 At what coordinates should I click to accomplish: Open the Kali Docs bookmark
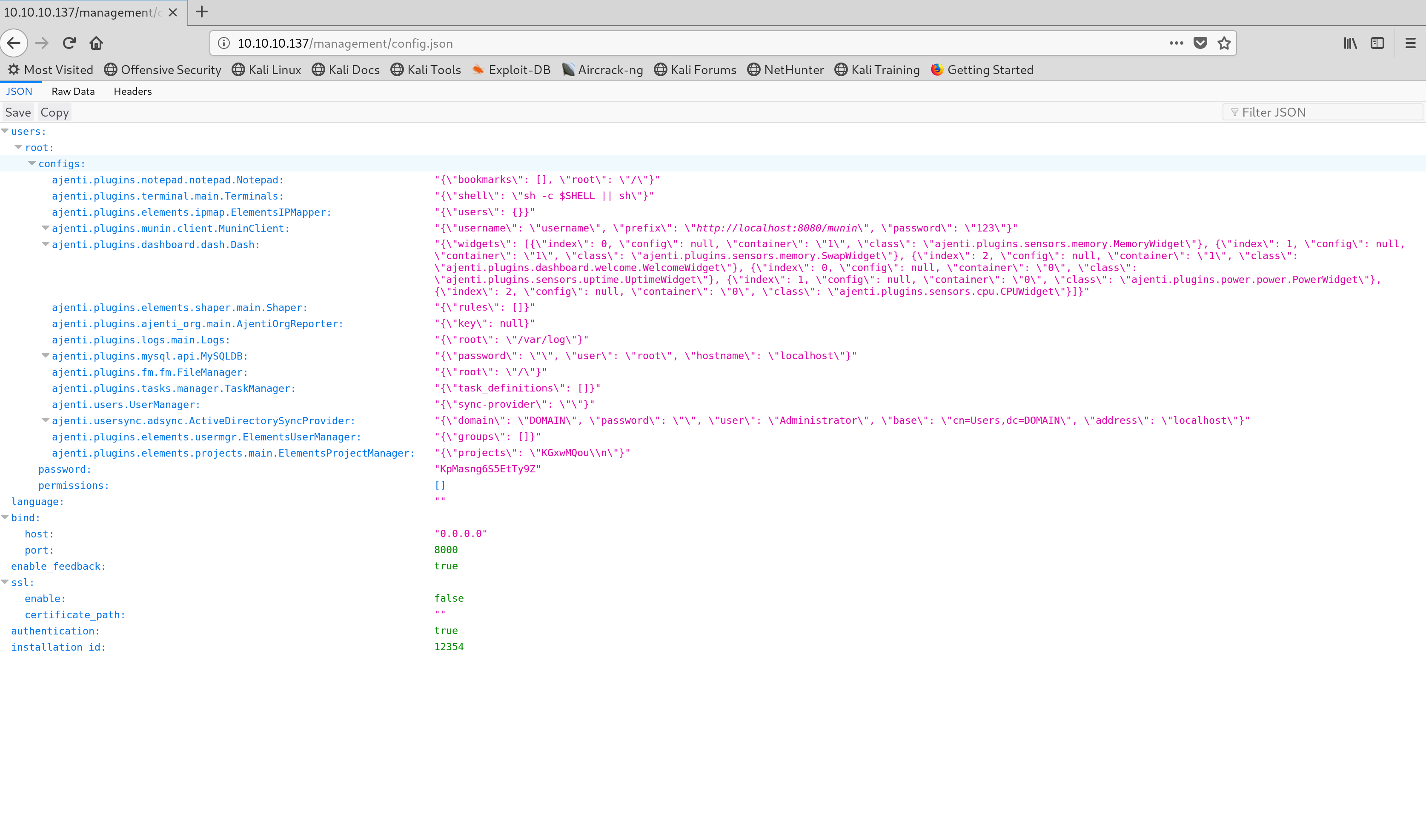(x=346, y=70)
